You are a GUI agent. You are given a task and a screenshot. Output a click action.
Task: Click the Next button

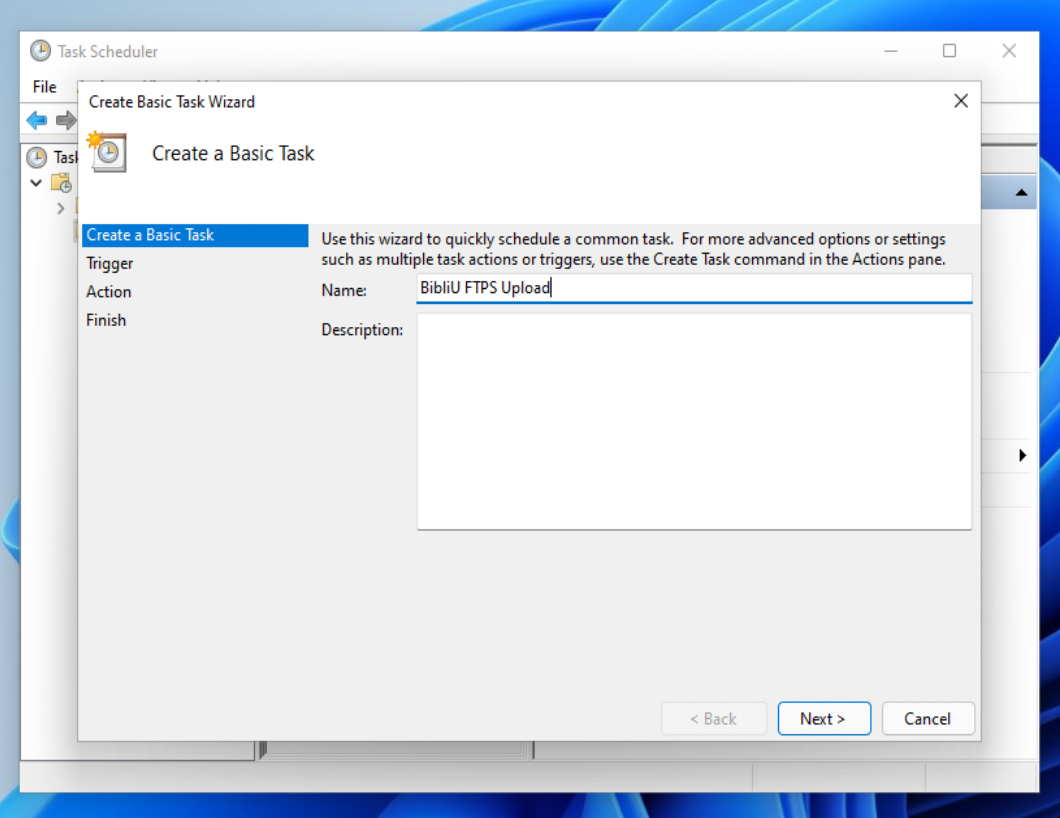coord(823,718)
